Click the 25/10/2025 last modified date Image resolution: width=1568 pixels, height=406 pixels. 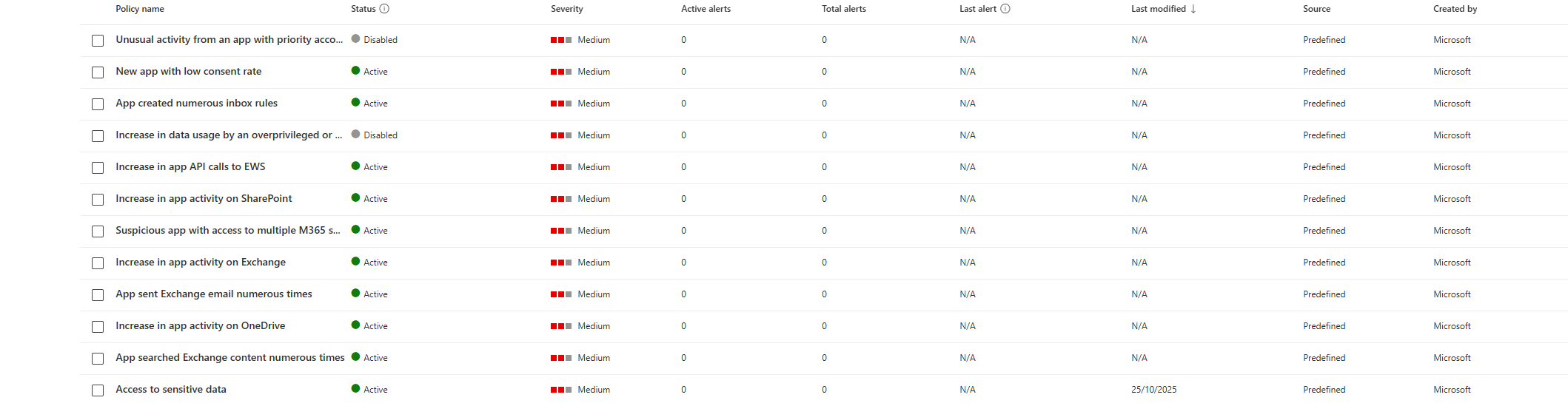coord(1153,390)
